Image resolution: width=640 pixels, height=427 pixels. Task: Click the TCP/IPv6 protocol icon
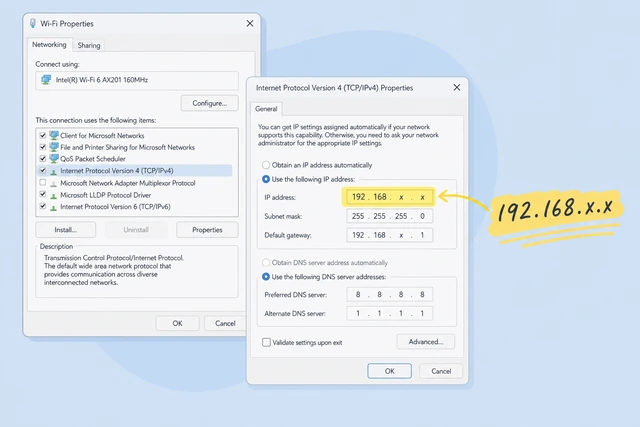tap(53, 207)
